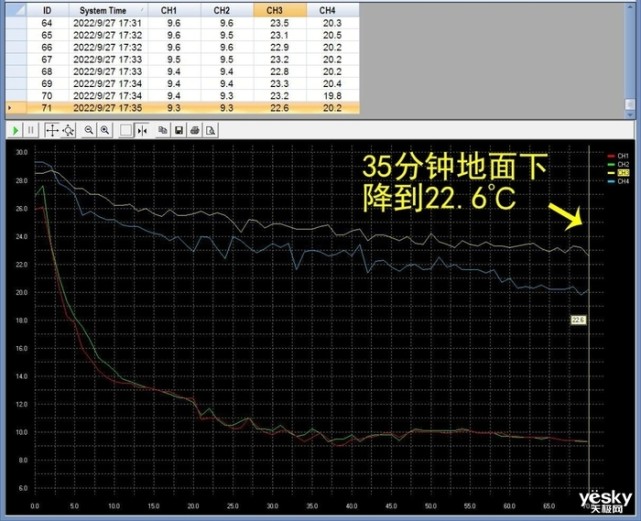Click CH4 value 19.8 in row 70

(332, 96)
